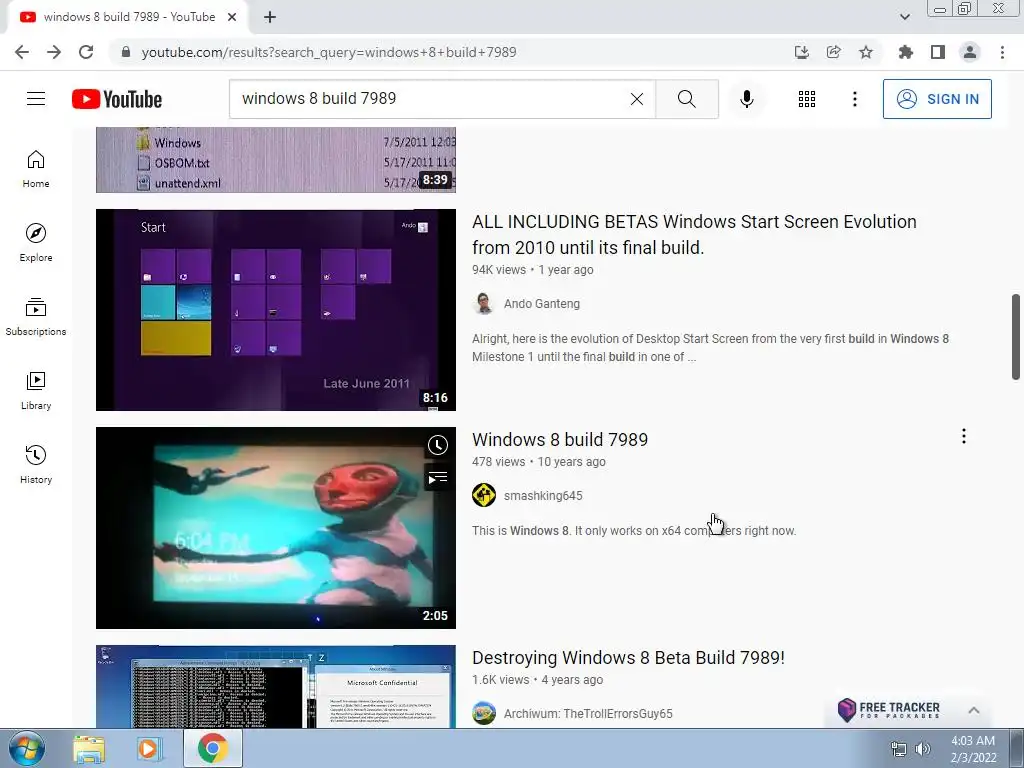Add Windows 8 build 7989 video to queue
Viewport: 1024px width, 768px height.
438,478
